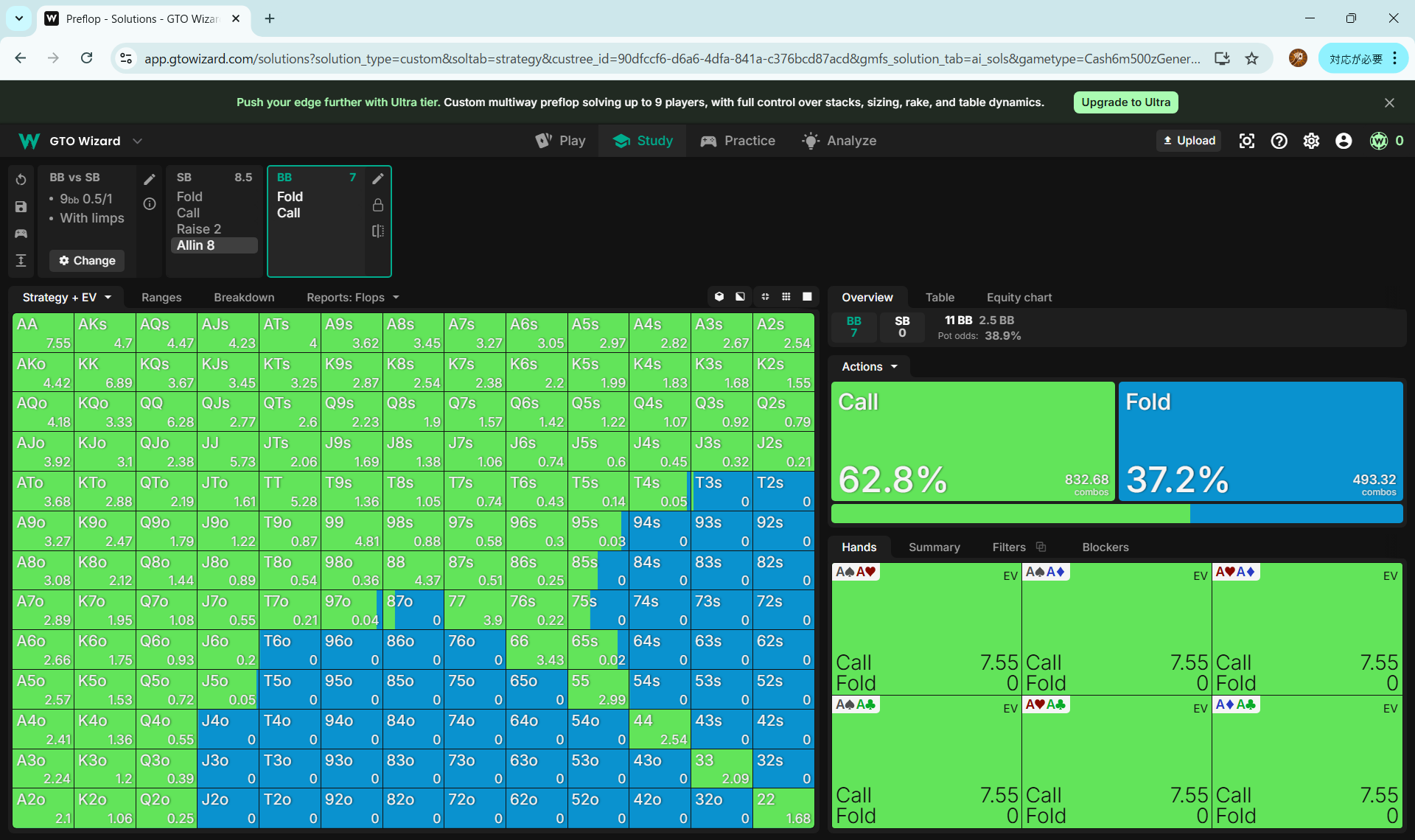Click the screenshot capture icon in top bar
The image size is (1415, 840).
coord(1246,141)
